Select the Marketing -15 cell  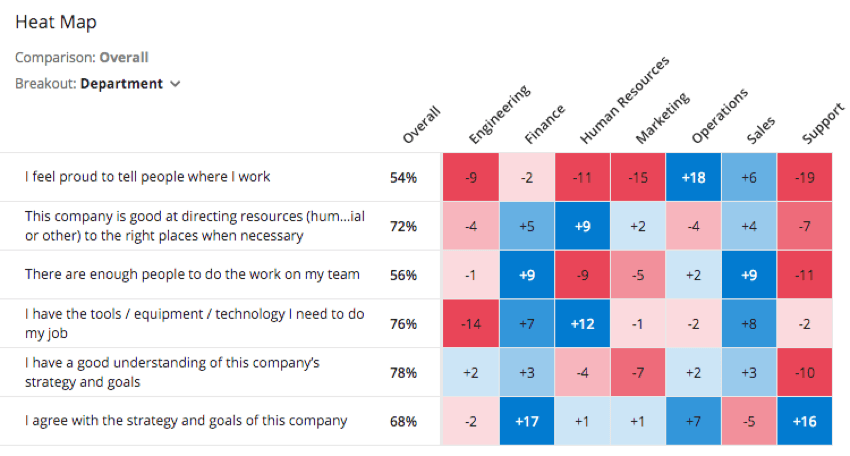(x=638, y=177)
